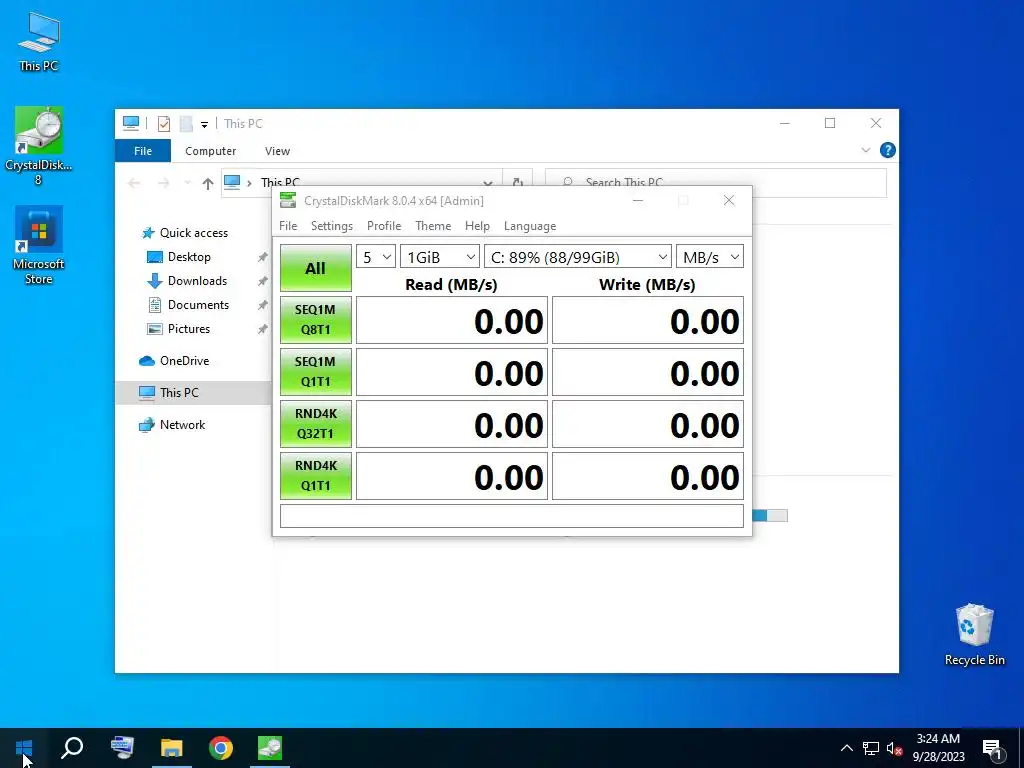Launch Google Chrome from taskbar
Screen dimensions: 1024x768
point(221,748)
